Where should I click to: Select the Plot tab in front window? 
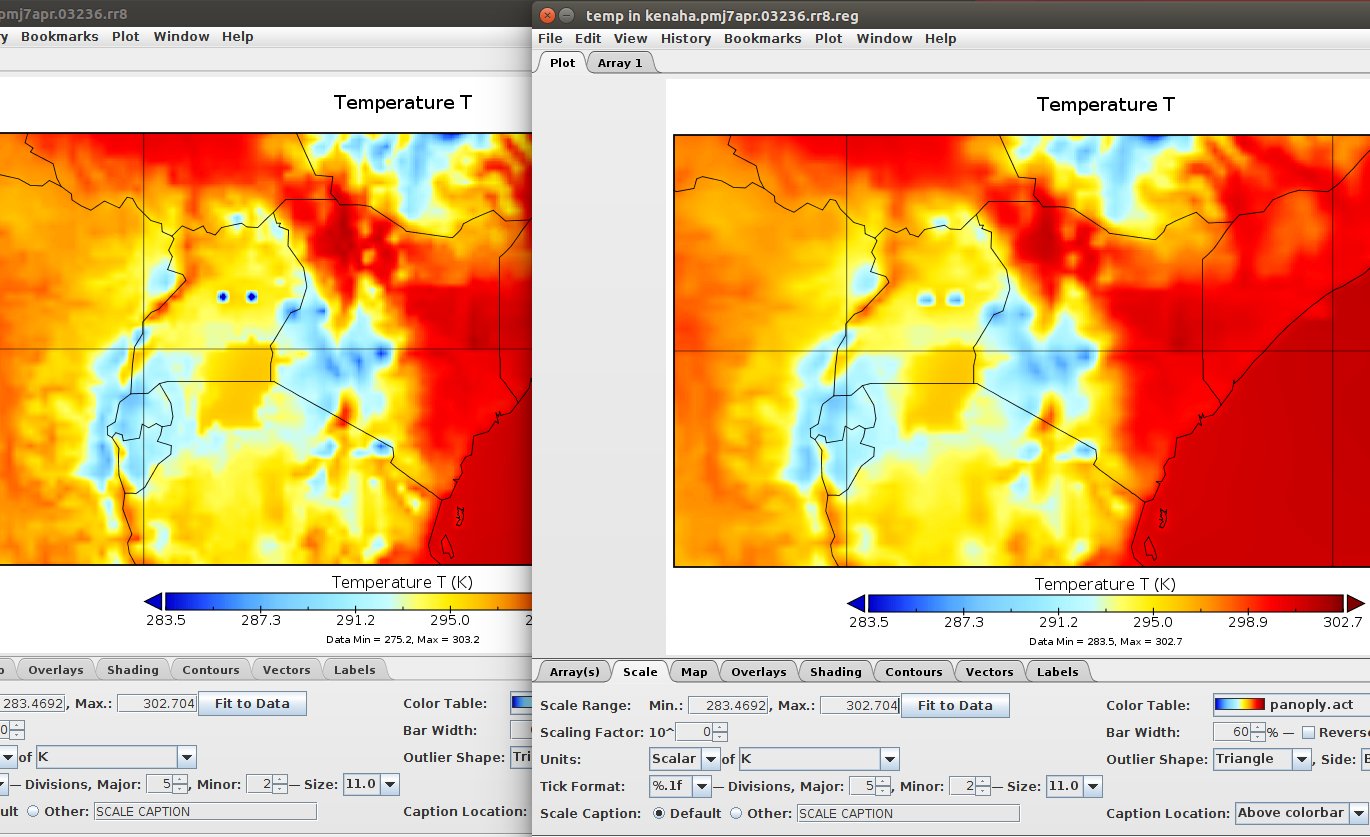point(562,62)
